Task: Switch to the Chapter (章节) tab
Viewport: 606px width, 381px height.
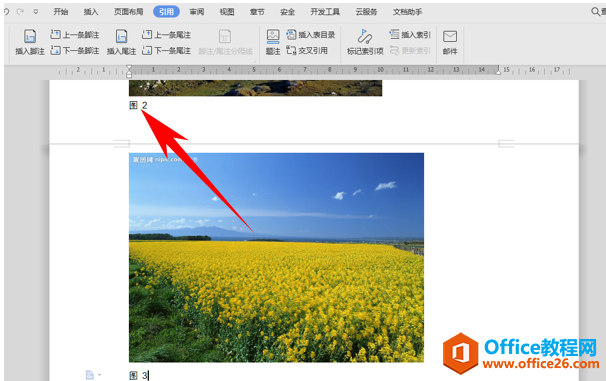Action: pos(257,12)
